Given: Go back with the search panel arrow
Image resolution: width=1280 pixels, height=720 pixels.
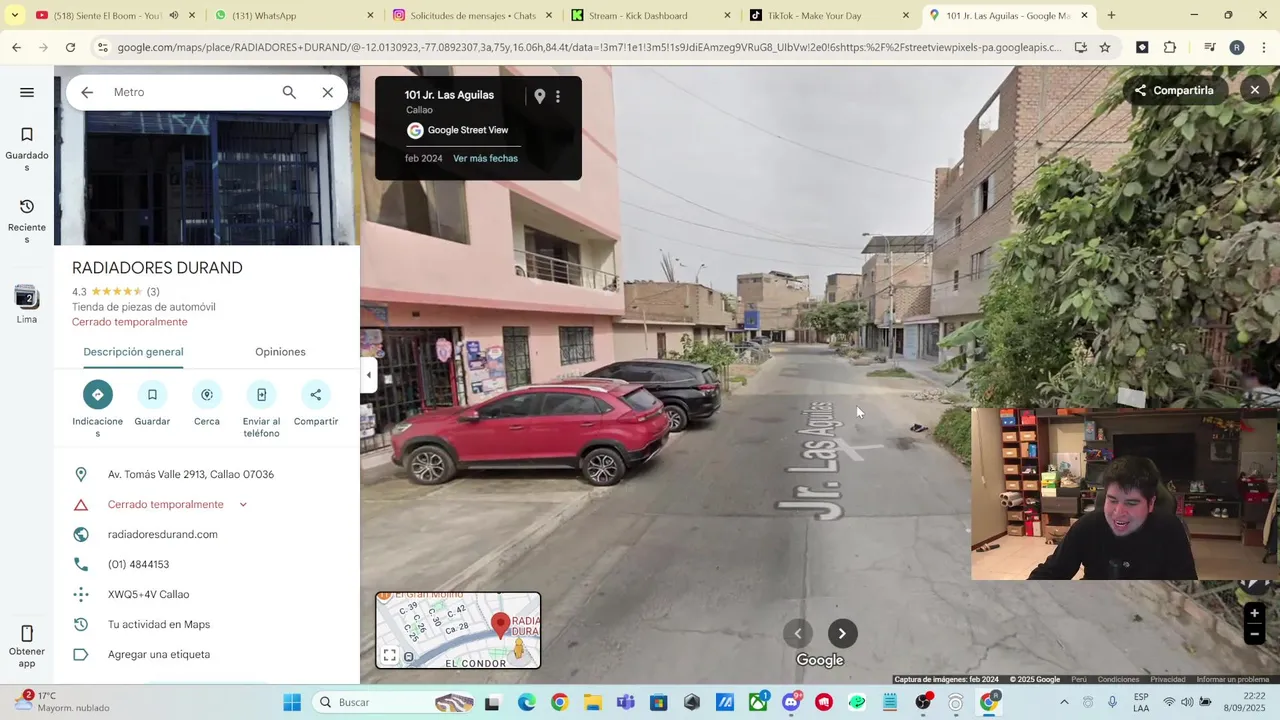Looking at the screenshot, I should click(x=87, y=92).
